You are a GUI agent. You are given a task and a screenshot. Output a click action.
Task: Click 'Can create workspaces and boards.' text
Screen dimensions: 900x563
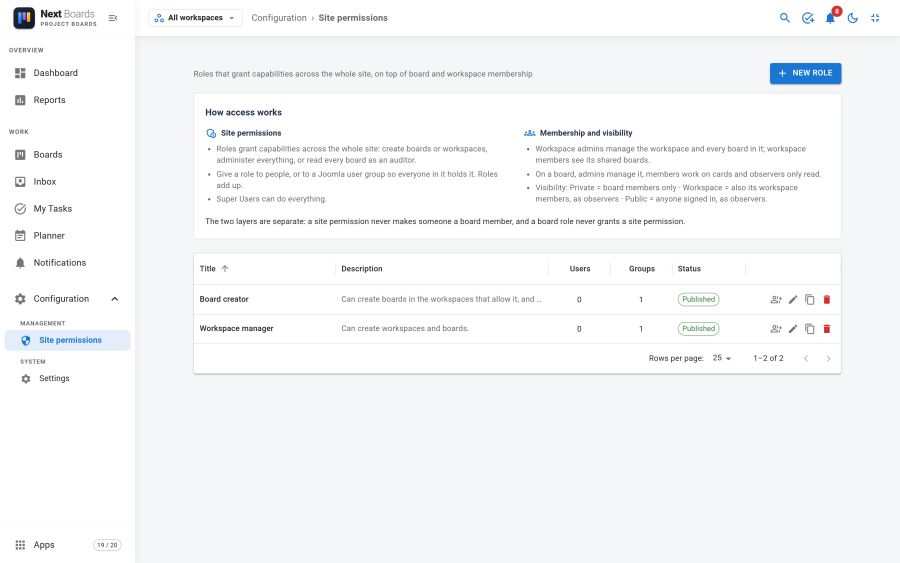405,328
